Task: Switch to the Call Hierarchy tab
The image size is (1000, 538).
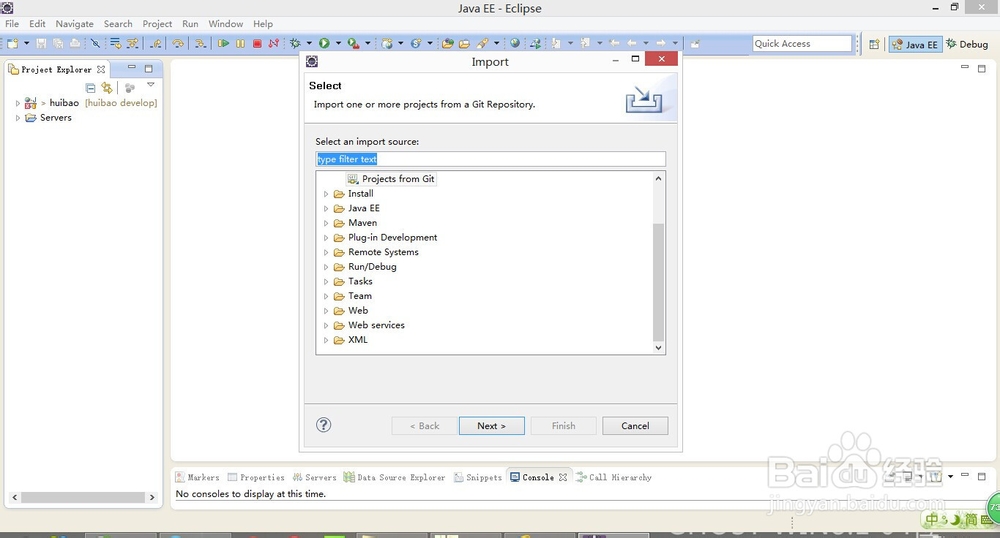Action: [614, 477]
